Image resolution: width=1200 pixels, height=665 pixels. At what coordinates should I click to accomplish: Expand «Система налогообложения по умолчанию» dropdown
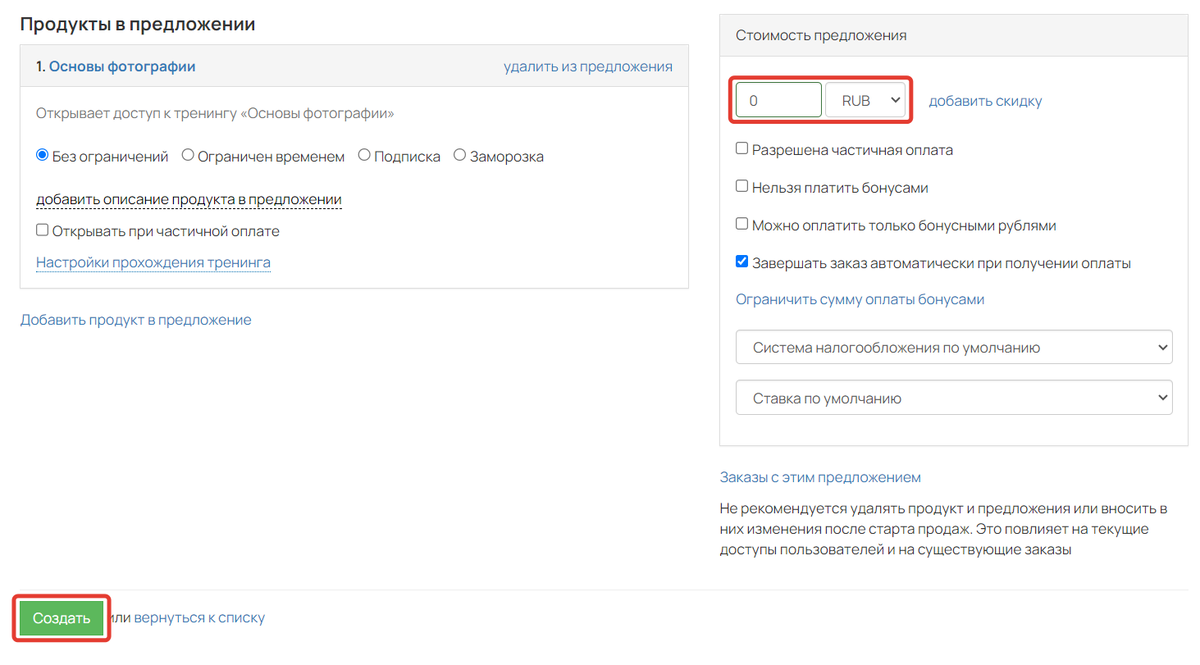click(x=953, y=348)
